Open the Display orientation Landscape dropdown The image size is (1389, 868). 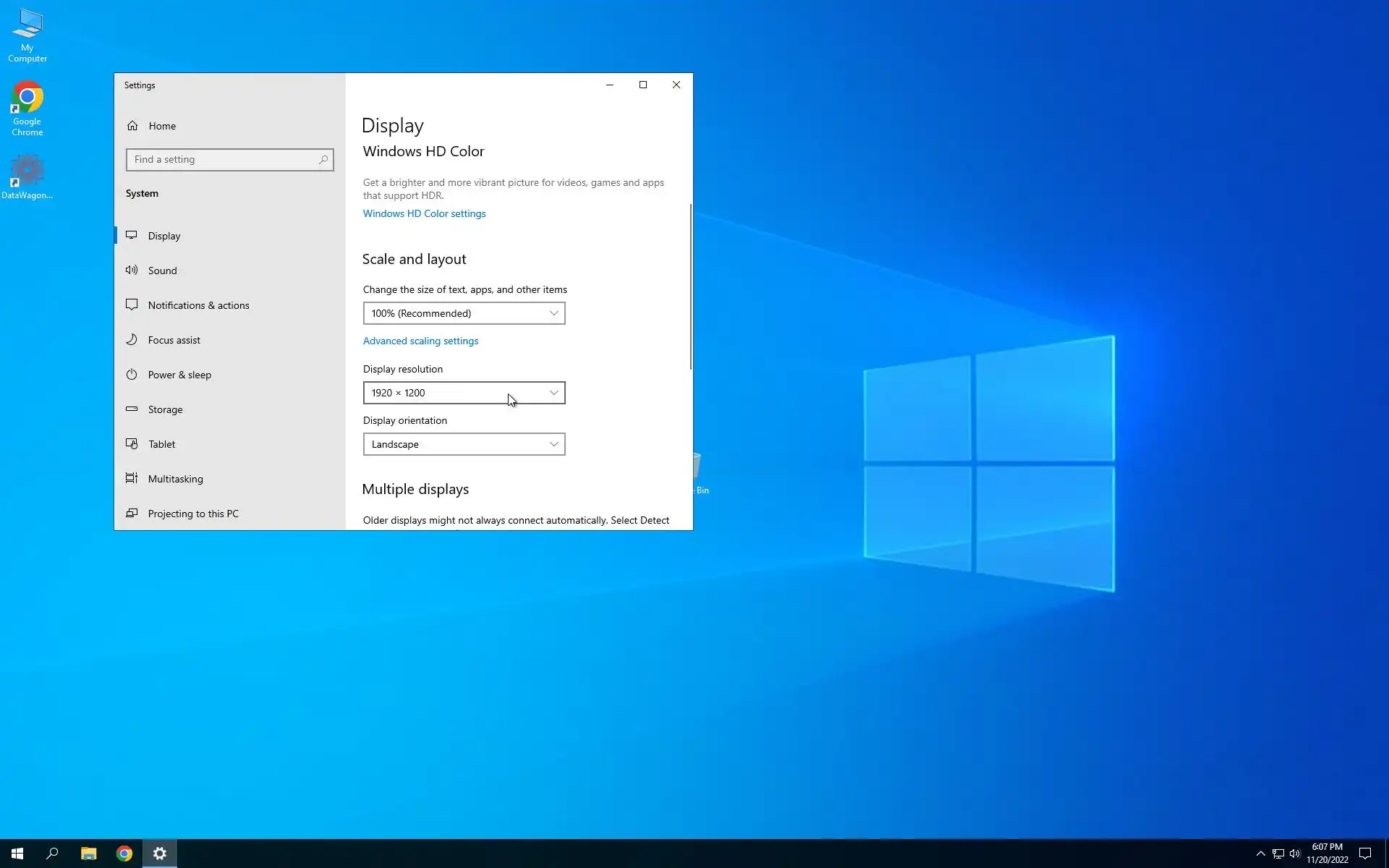pyautogui.click(x=464, y=444)
